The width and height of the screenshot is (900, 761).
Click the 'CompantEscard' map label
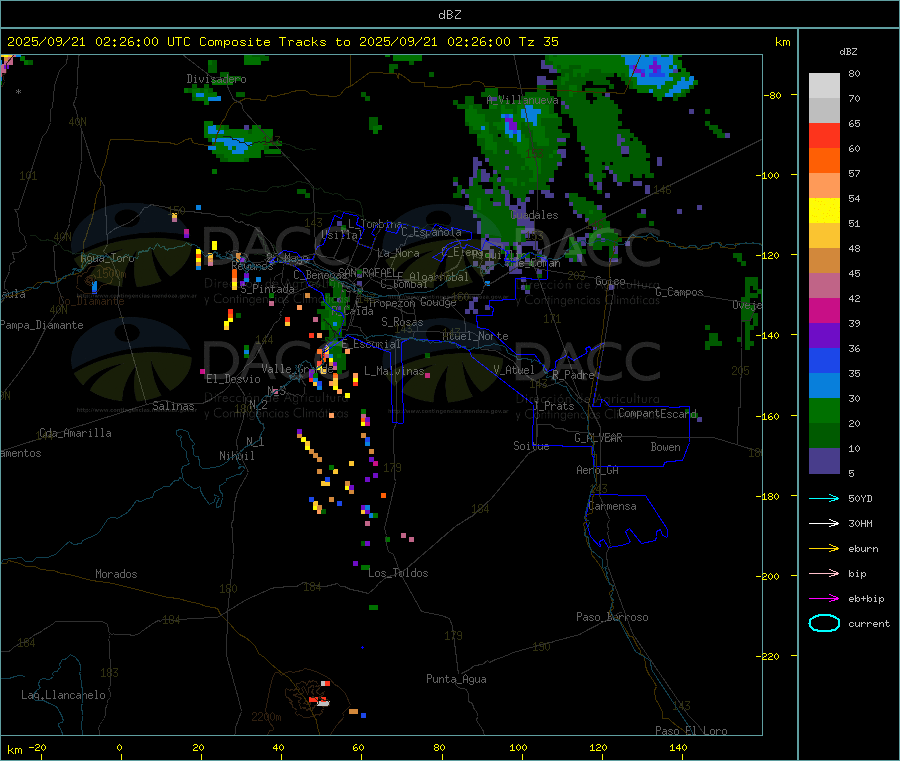(x=658, y=413)
